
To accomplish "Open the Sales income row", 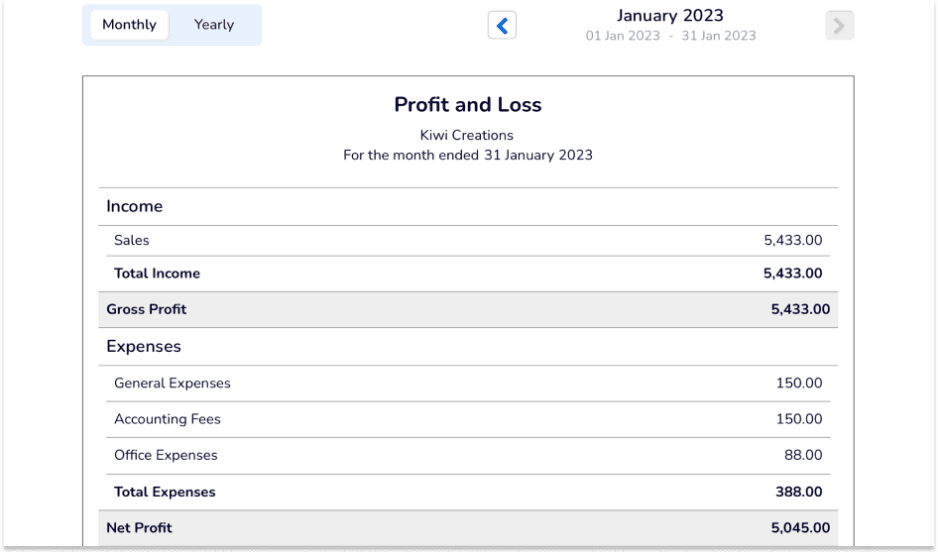I will pyautogui.click(x=468, y=240).
